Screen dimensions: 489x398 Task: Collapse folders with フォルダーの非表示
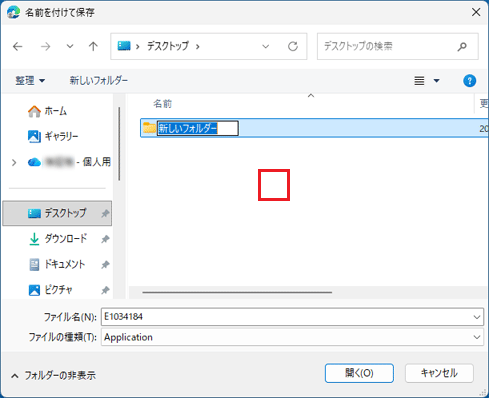[x=53, y=376]
